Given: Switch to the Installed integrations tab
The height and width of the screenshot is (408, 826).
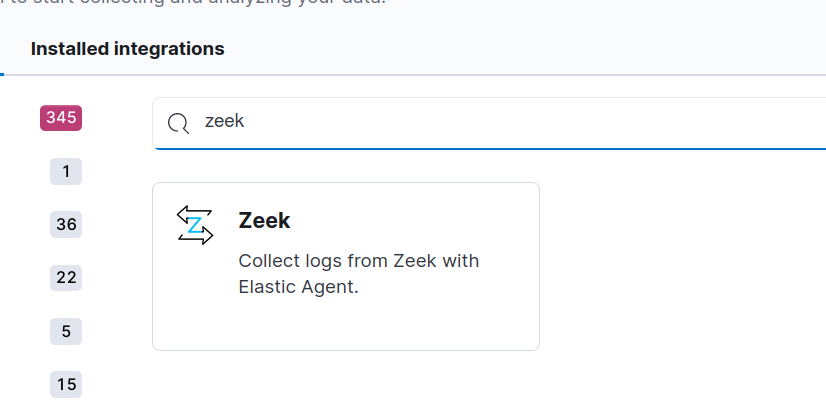Looking at the screenshot, I should click(127, 49).
